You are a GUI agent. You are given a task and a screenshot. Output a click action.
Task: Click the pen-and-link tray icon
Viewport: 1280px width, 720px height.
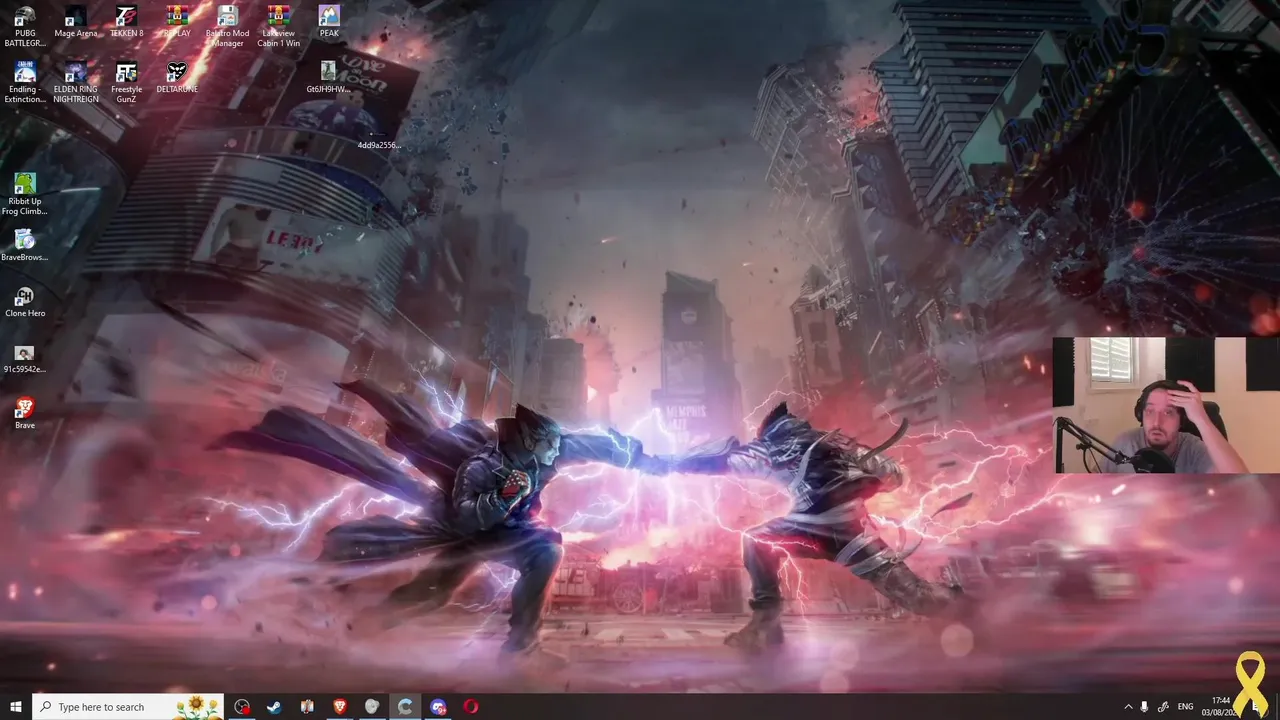pos(1163,707)
